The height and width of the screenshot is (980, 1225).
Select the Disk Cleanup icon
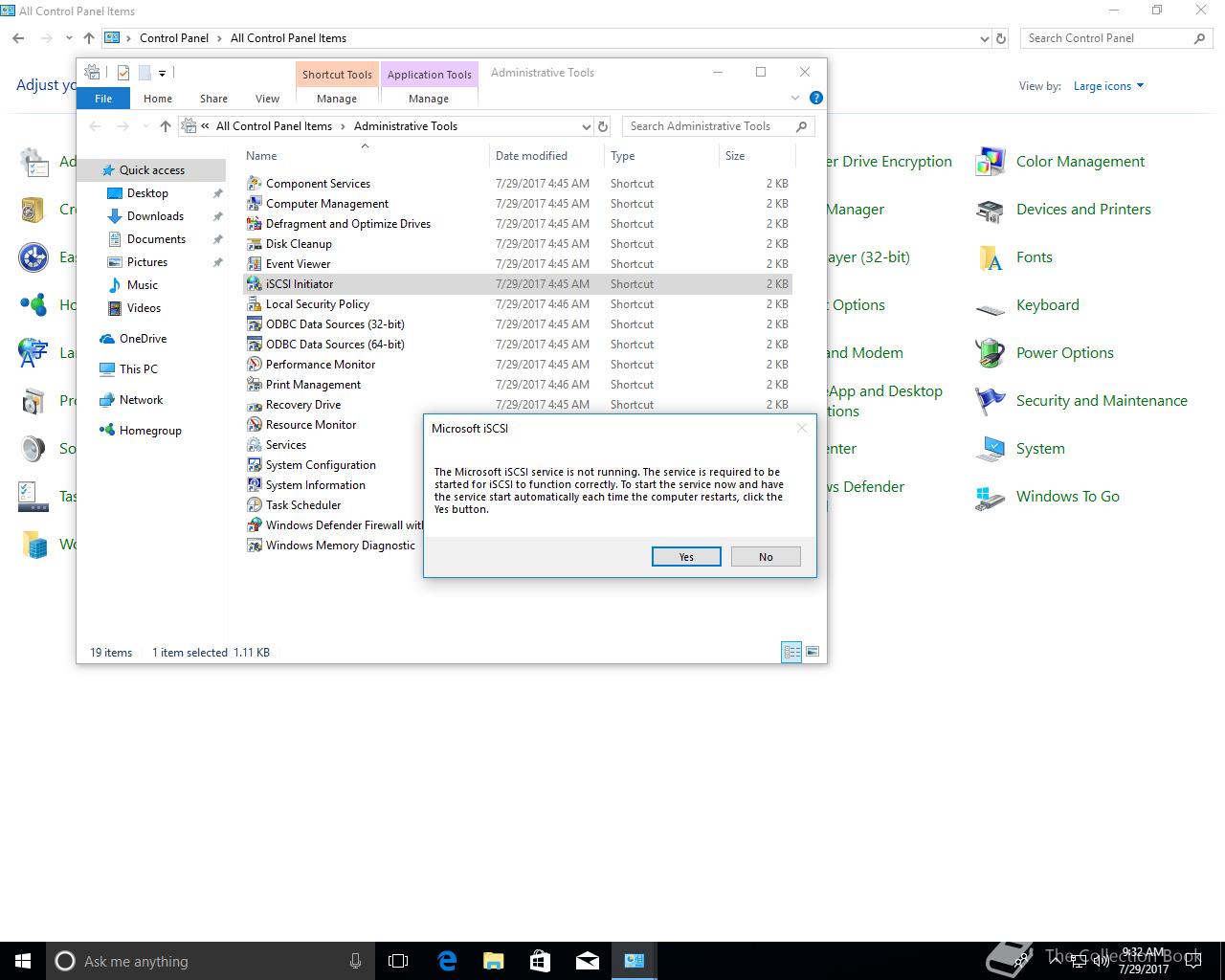click(254, 243)
